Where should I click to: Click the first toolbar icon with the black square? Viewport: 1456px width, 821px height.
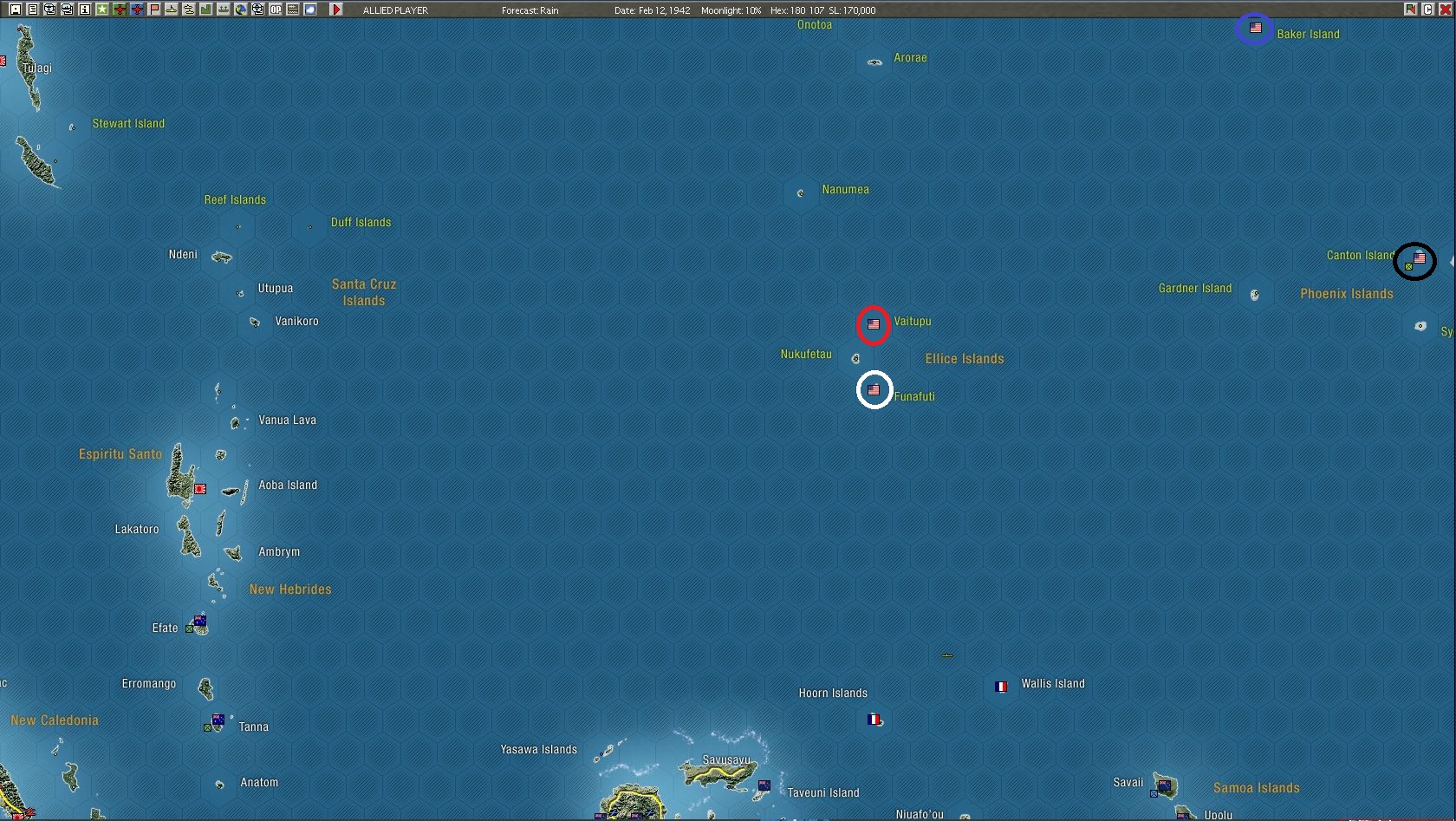point(15,10)
